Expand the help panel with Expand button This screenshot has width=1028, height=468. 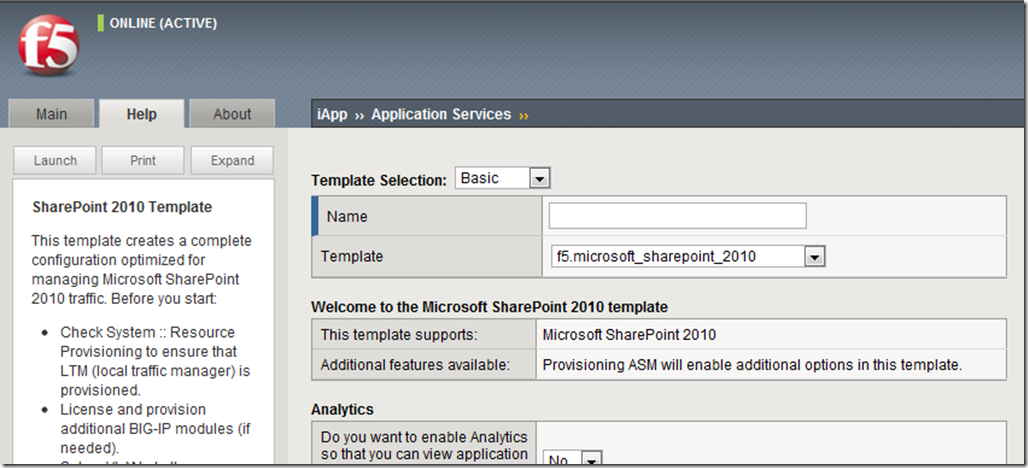click(232, 161)
